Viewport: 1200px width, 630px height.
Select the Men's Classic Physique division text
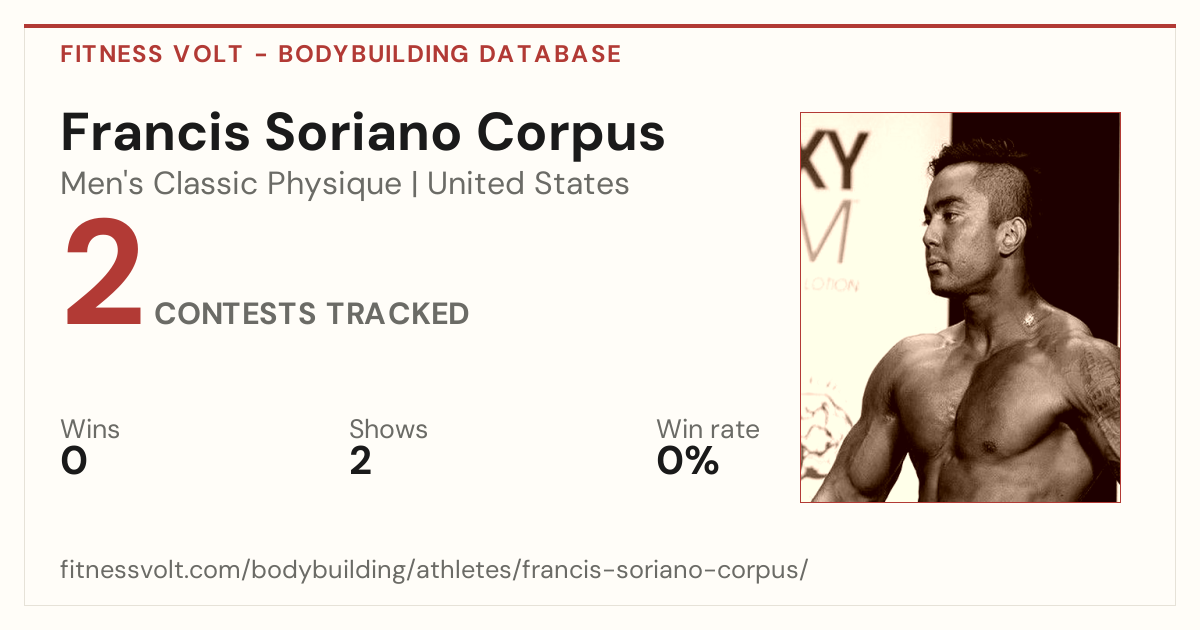(x=231, y=185)
